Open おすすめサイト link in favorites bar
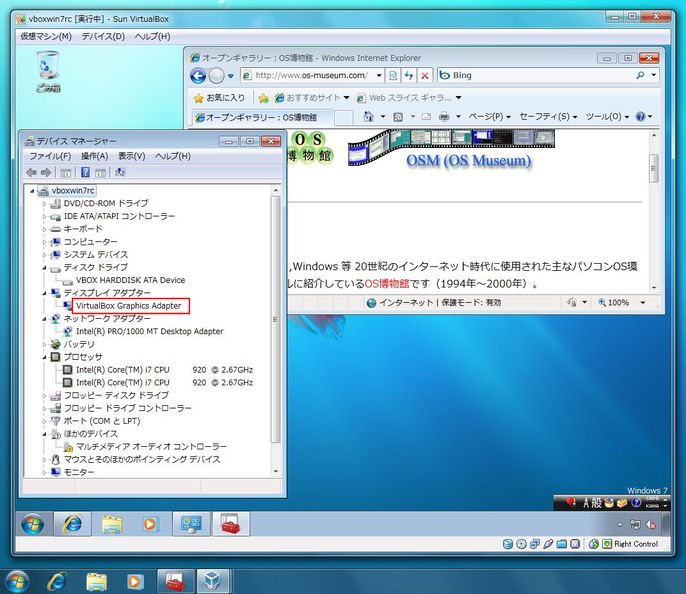686x594 pixels. 312,98
